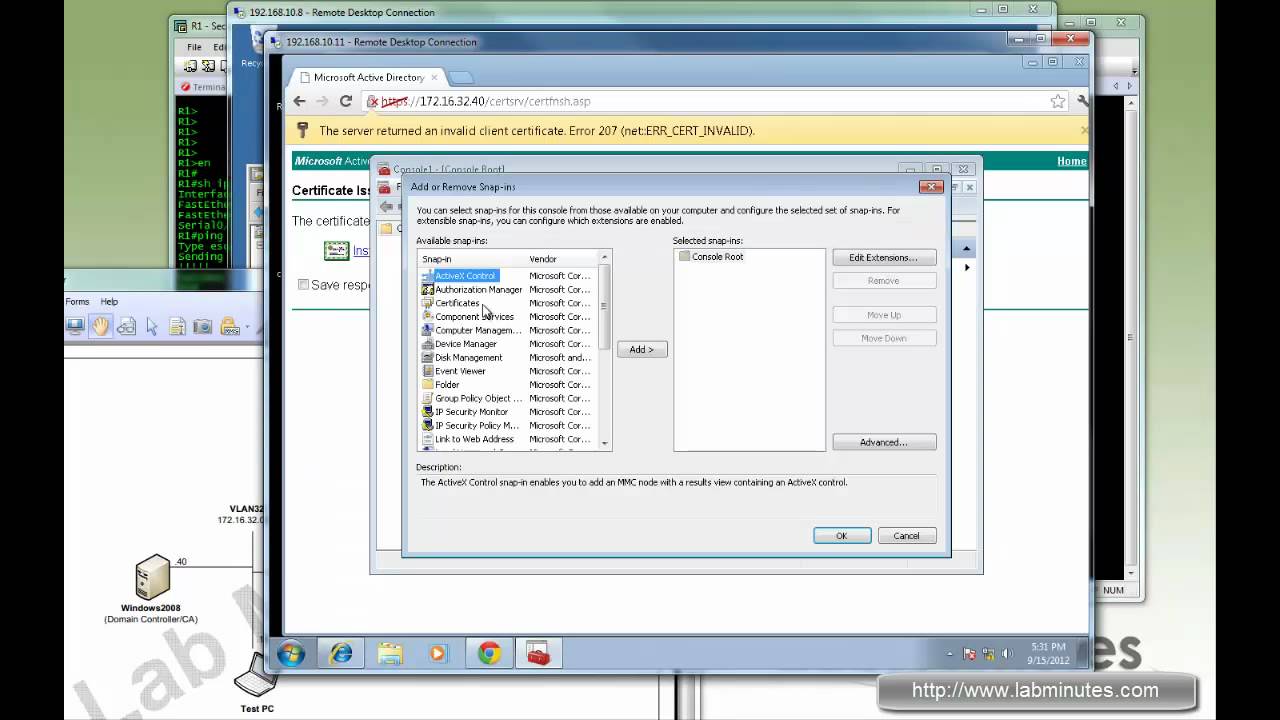
Task: Click the camera snapshot icon in the diagram toolbar
Action: coord(202,326)
